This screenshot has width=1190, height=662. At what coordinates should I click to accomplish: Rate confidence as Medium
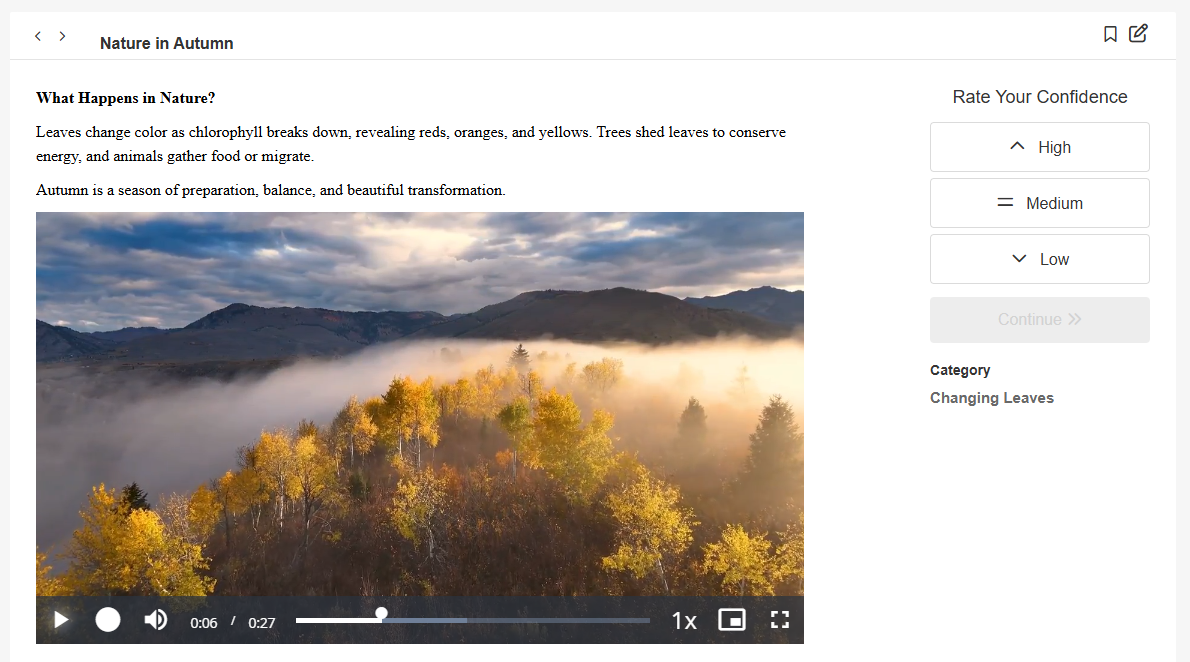(x=1040, y=203)
